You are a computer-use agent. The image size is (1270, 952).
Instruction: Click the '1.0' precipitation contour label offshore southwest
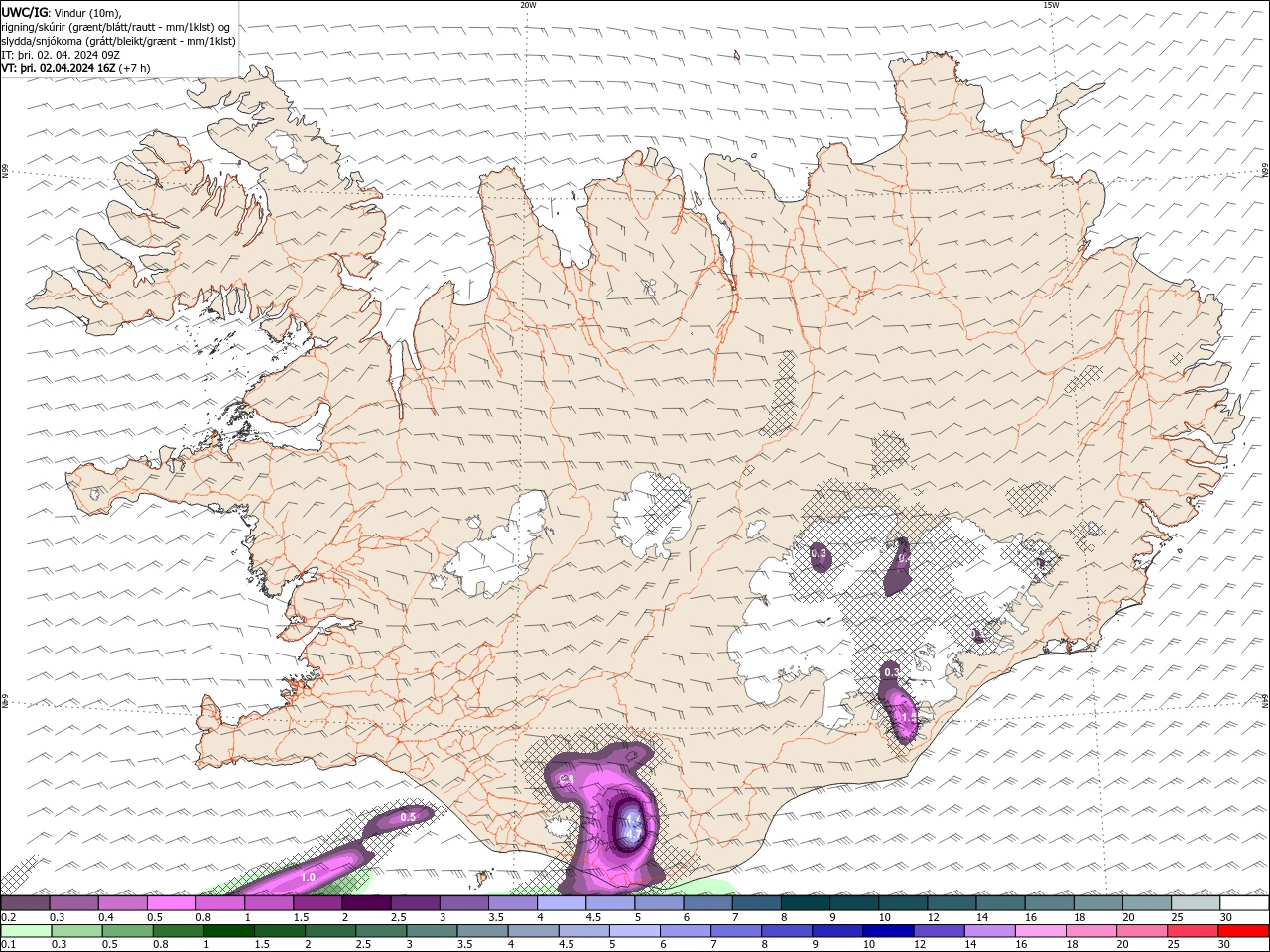click(308, 877)
